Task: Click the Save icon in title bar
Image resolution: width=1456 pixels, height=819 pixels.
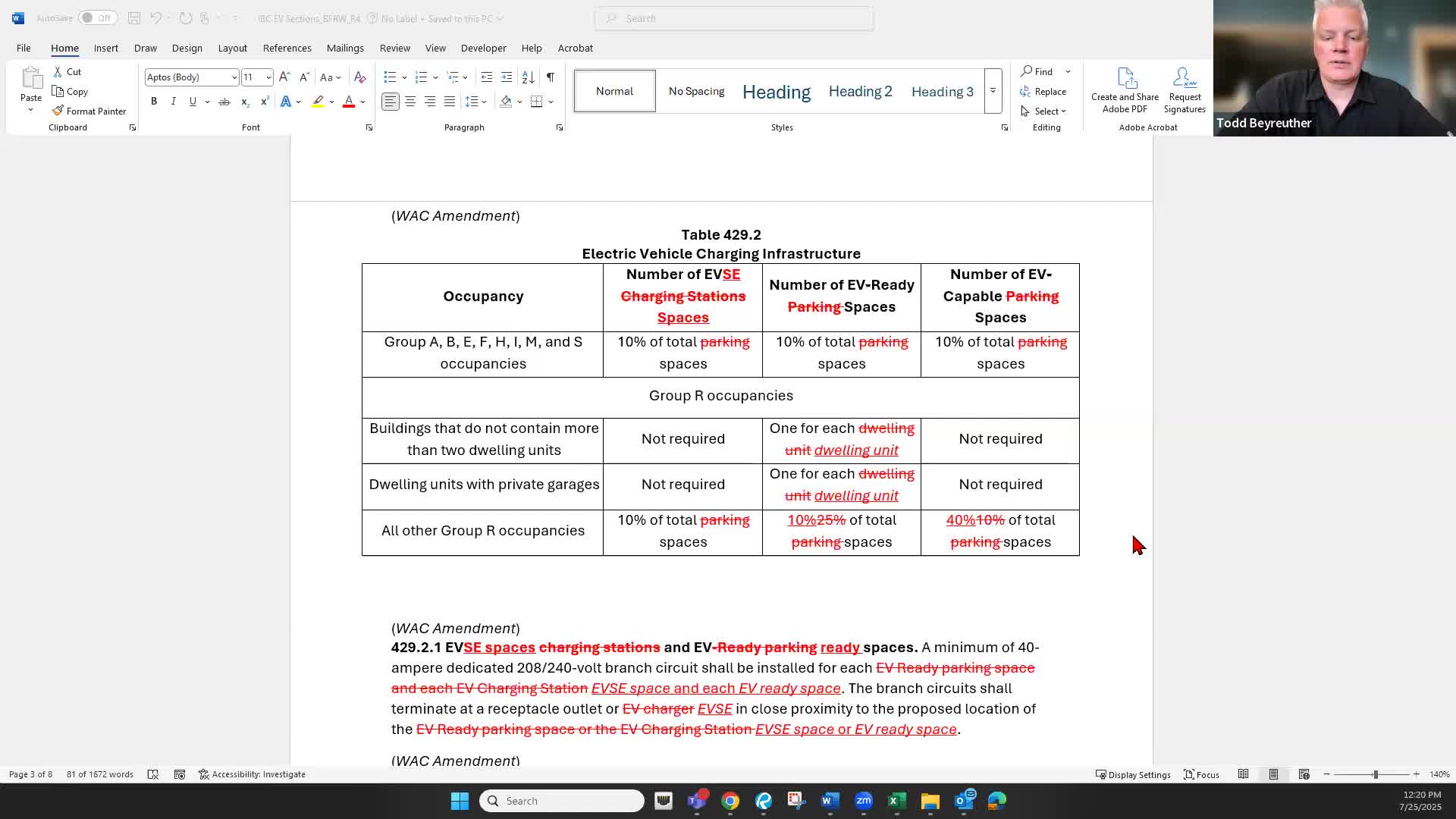Action: tap(134, 18)
